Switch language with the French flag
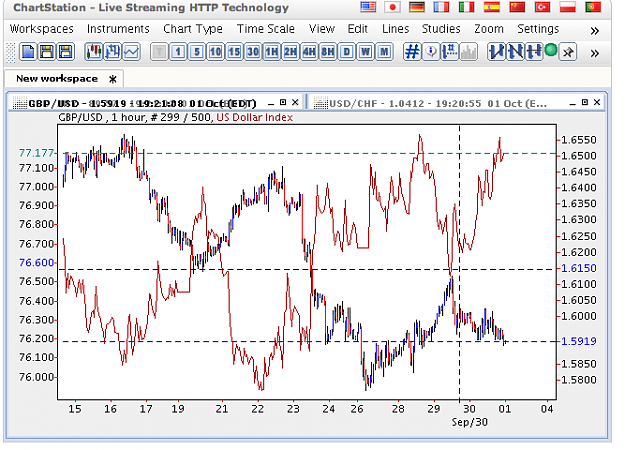This screenshot has width=625, height=450. click(x=442, y=7)
